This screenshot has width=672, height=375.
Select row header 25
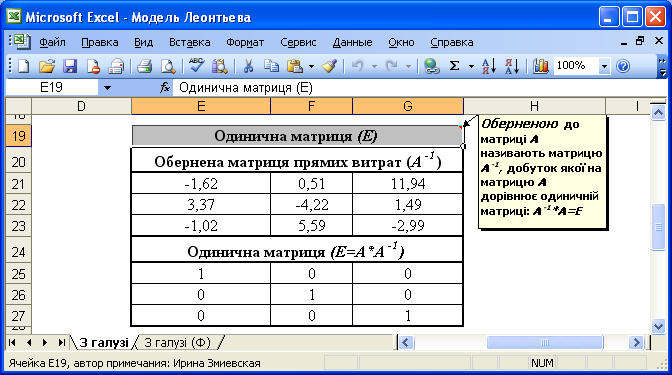tap(18, 273)
